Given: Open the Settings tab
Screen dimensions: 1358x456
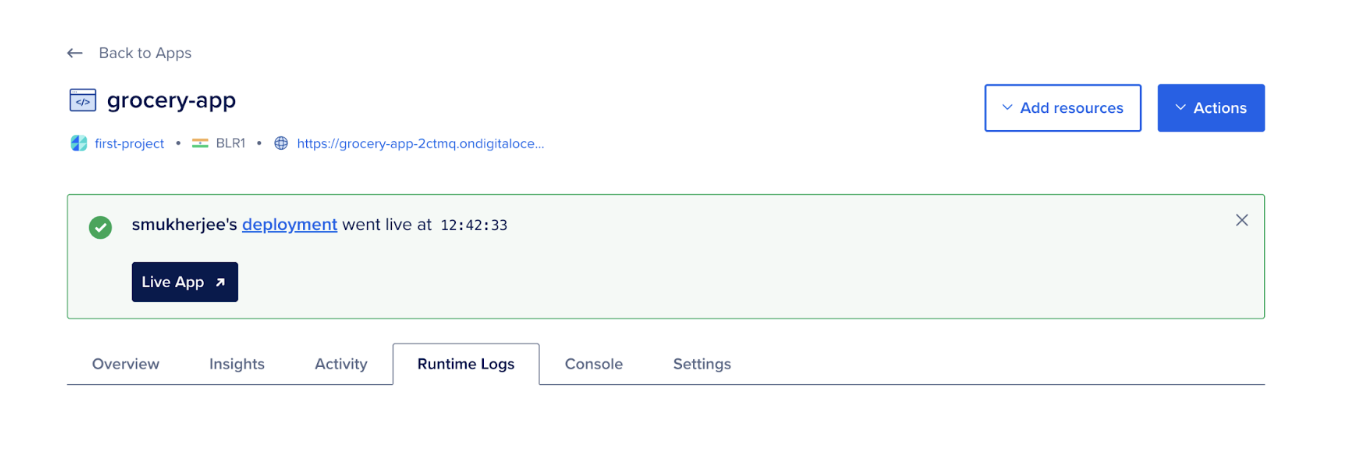Looking at the screenshot, I should point(702,364).
